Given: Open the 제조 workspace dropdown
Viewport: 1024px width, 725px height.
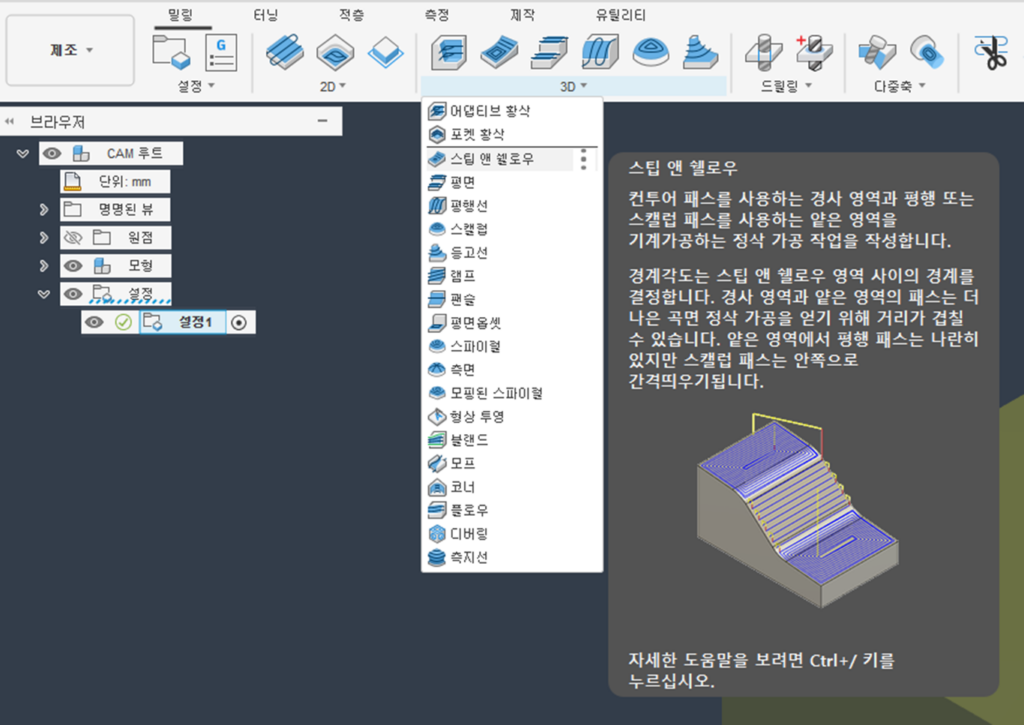Looking at the screenshot, I should (x=71, y=50).
